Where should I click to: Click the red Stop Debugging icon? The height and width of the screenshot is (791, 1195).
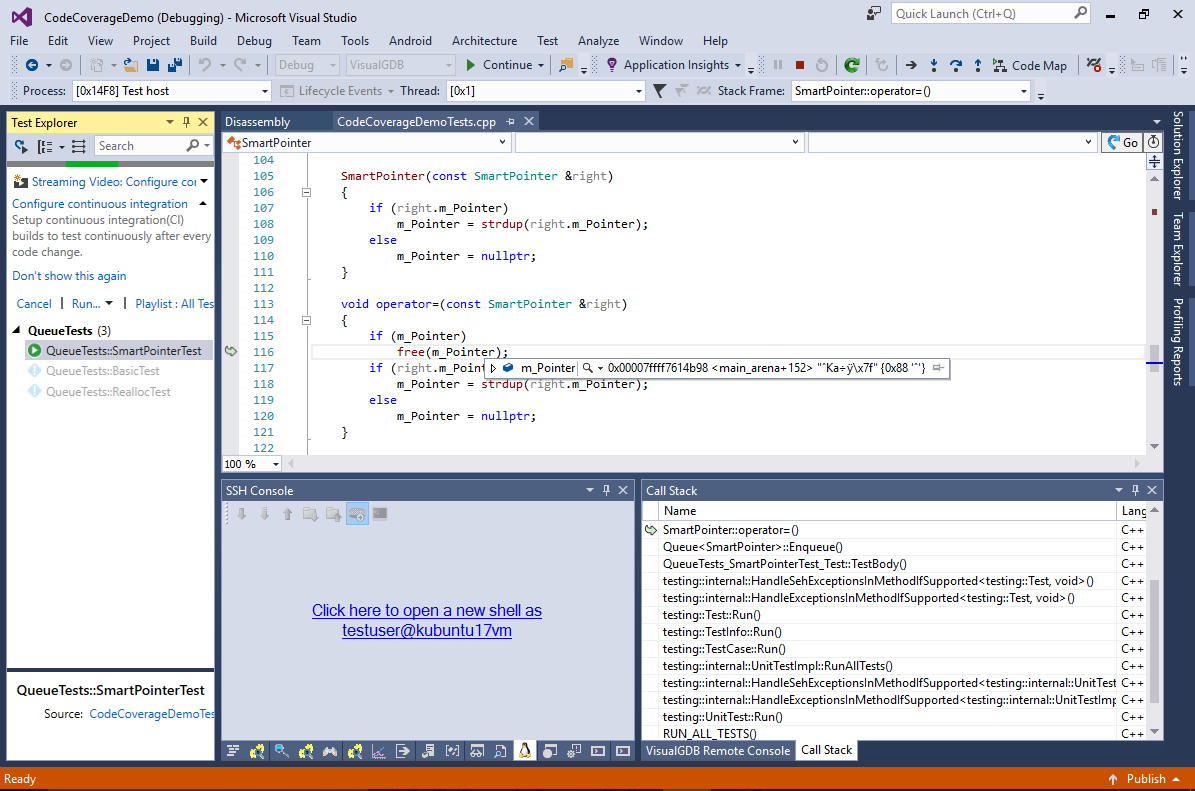pyautogui.click(x=799, y=66)
